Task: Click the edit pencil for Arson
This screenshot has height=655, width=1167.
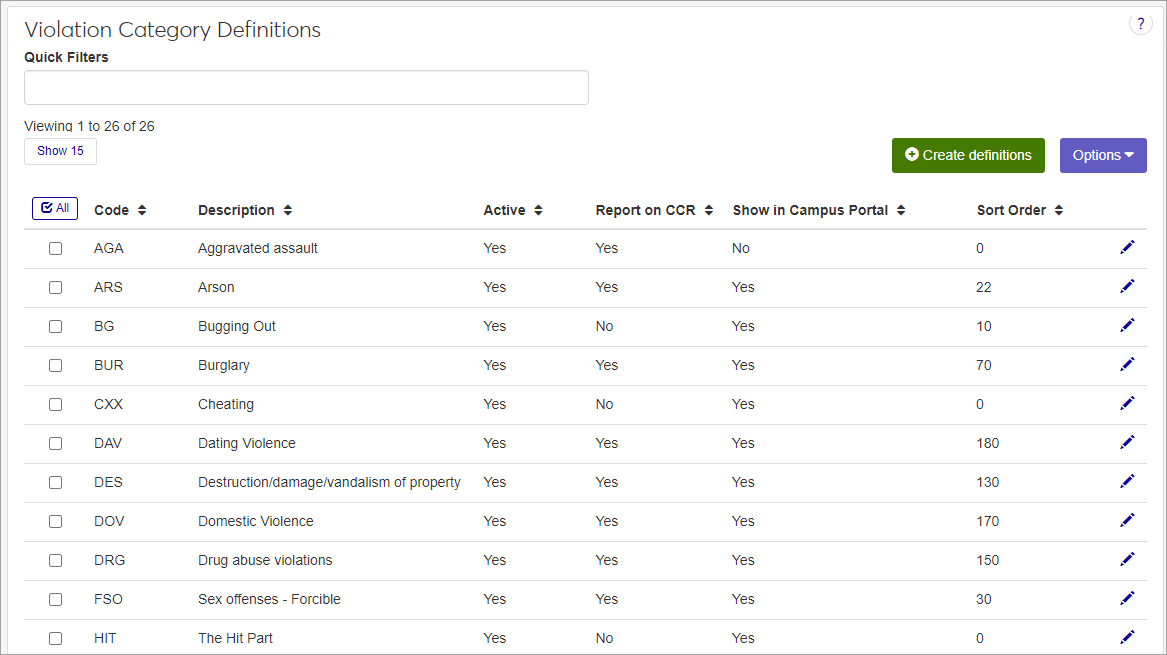Action: click(x=1127, y=287)
